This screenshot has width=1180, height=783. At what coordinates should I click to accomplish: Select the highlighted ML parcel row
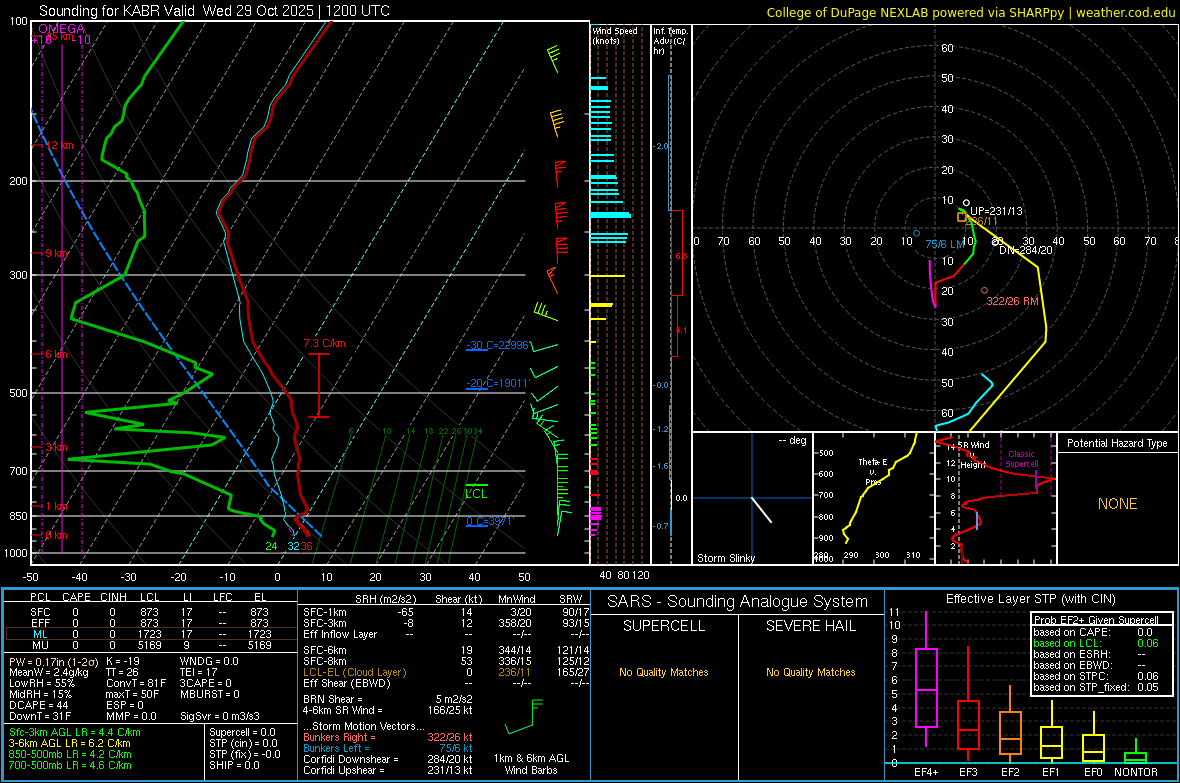(x=151, y=634)
